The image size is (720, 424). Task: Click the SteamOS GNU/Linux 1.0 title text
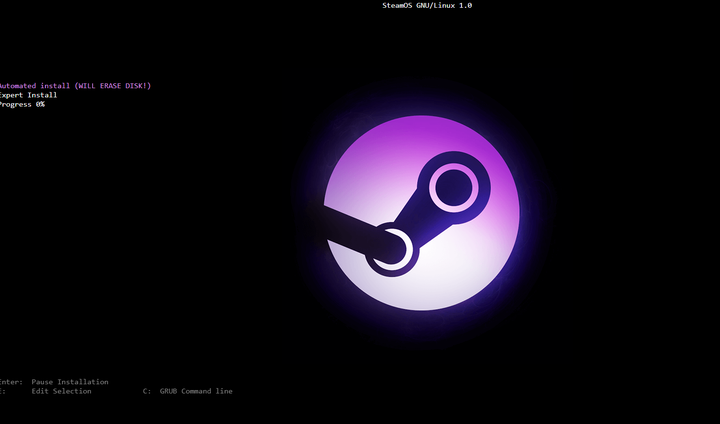pyautogui.click(x=427, y=6)
